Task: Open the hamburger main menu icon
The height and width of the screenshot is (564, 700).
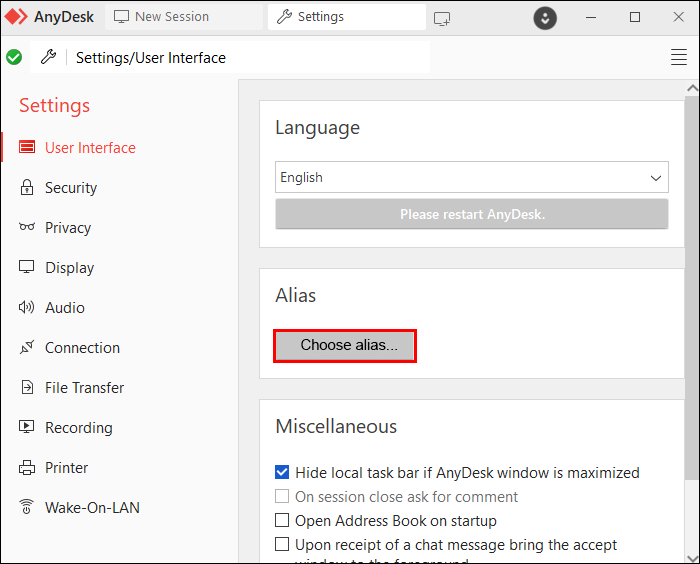Action: click(x=679, y=58)
